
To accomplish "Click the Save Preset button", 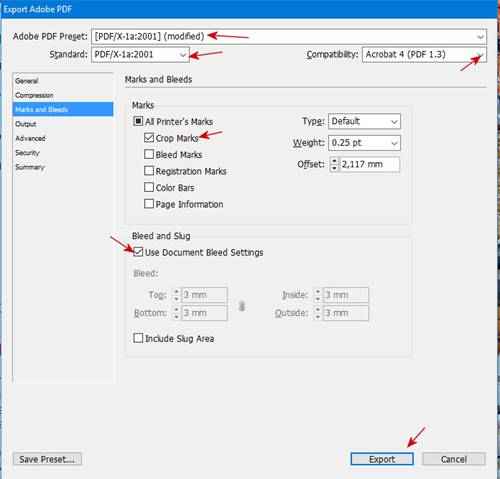I will tap(47, 459).
